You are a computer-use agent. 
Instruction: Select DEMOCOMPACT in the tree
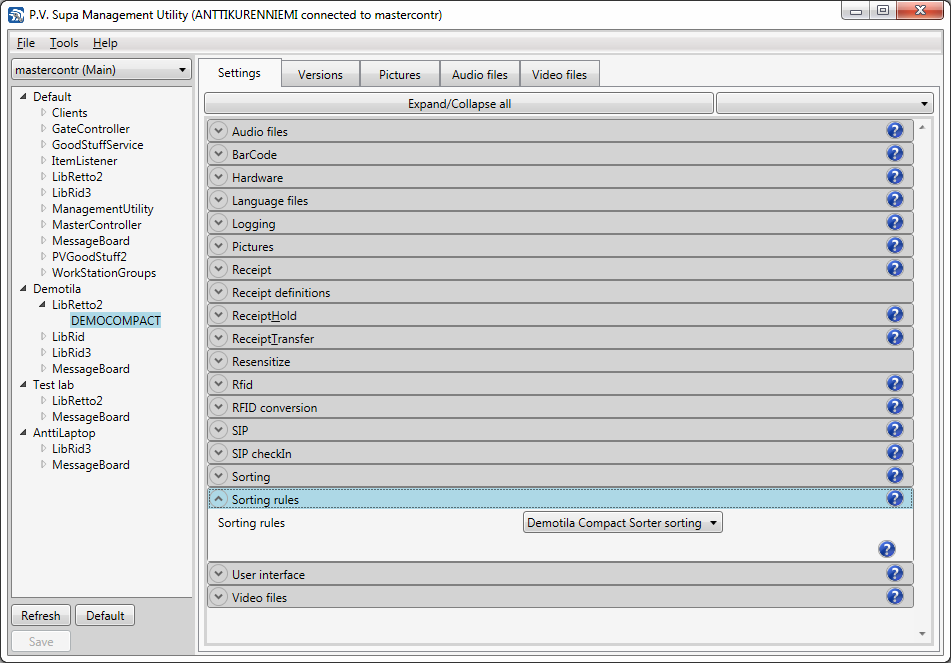click(115, 320)
